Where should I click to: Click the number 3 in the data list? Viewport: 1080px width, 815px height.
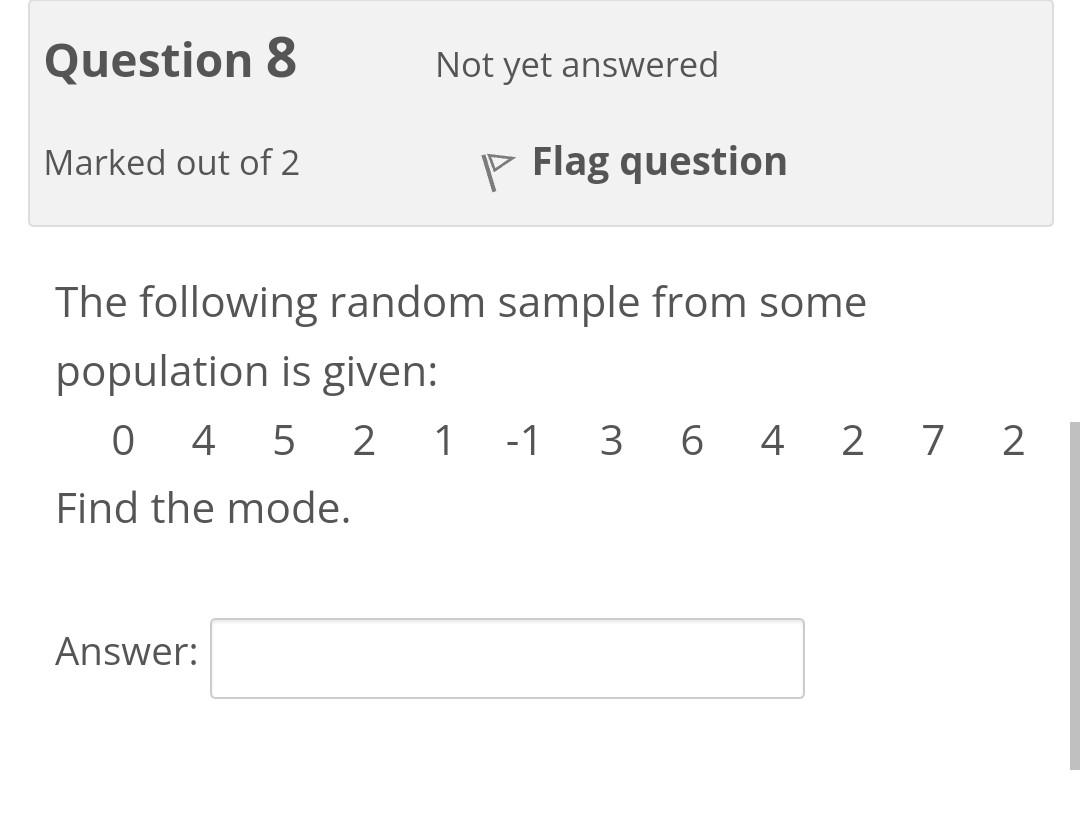[612, 439]
